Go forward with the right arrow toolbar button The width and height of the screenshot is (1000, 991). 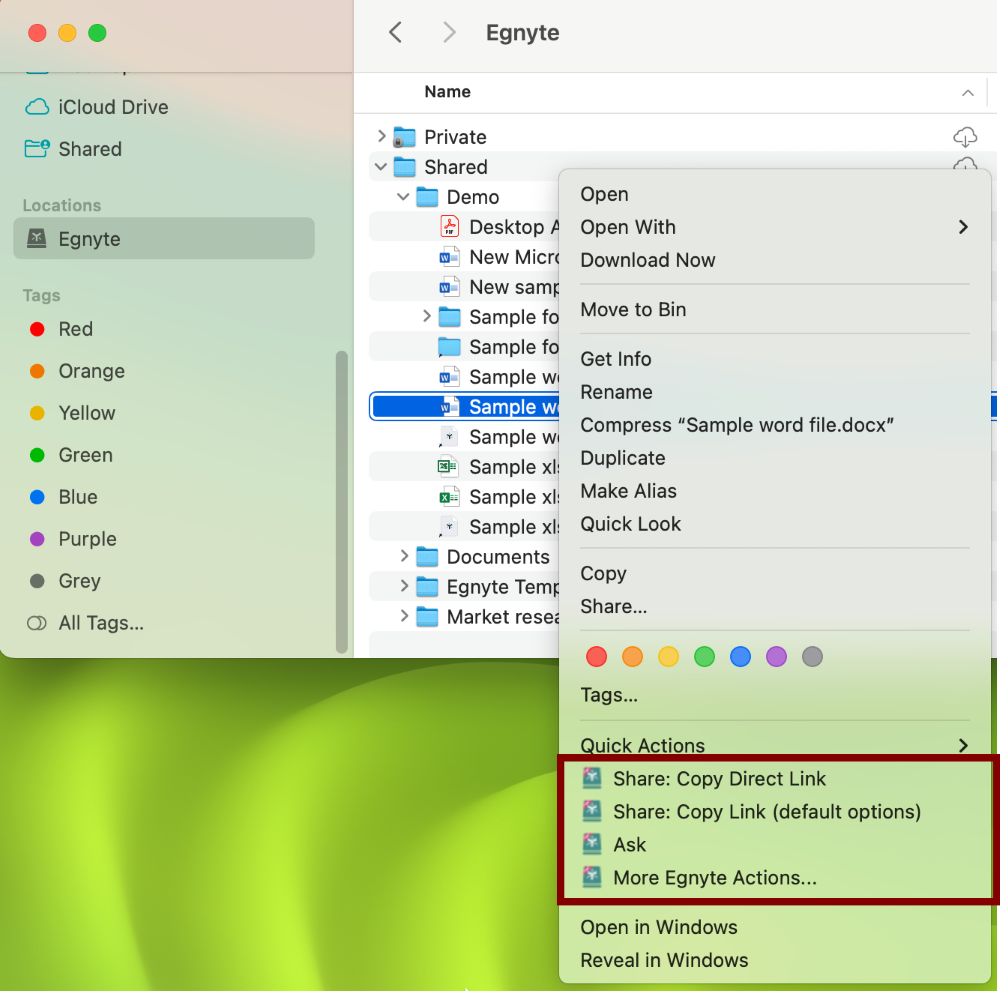pyautogui.click(x=450, y=32)
